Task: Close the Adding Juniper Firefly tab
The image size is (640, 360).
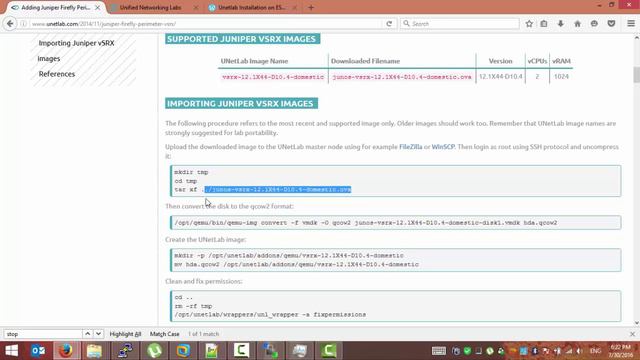Action: coord(98,7)
